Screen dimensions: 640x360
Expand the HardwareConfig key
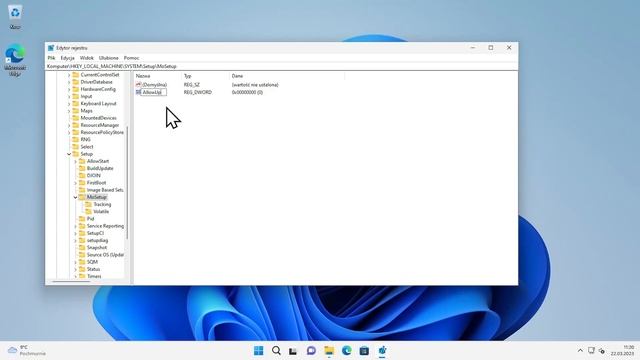click(69, 89)
